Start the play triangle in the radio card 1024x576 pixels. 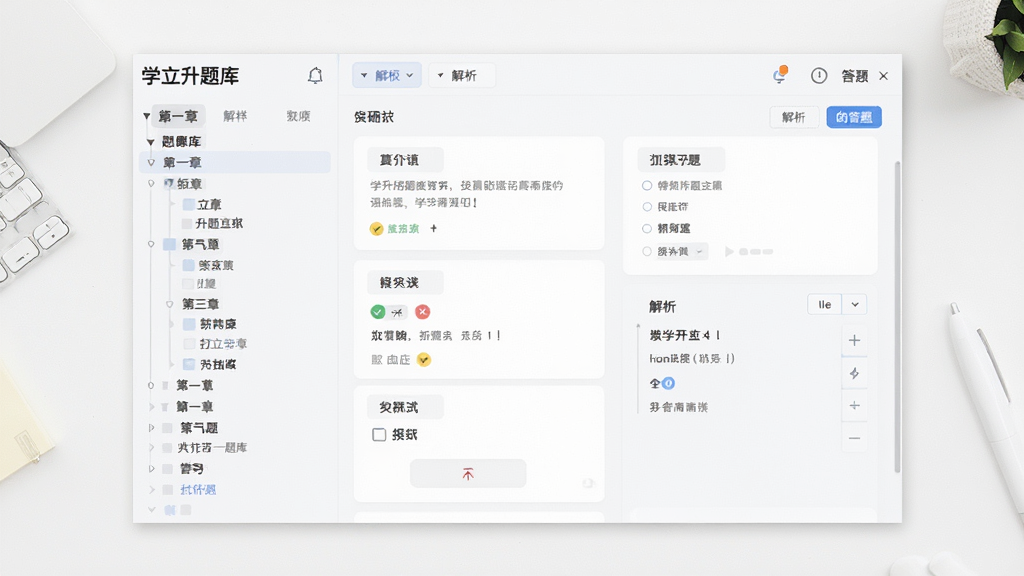[729, 251]
